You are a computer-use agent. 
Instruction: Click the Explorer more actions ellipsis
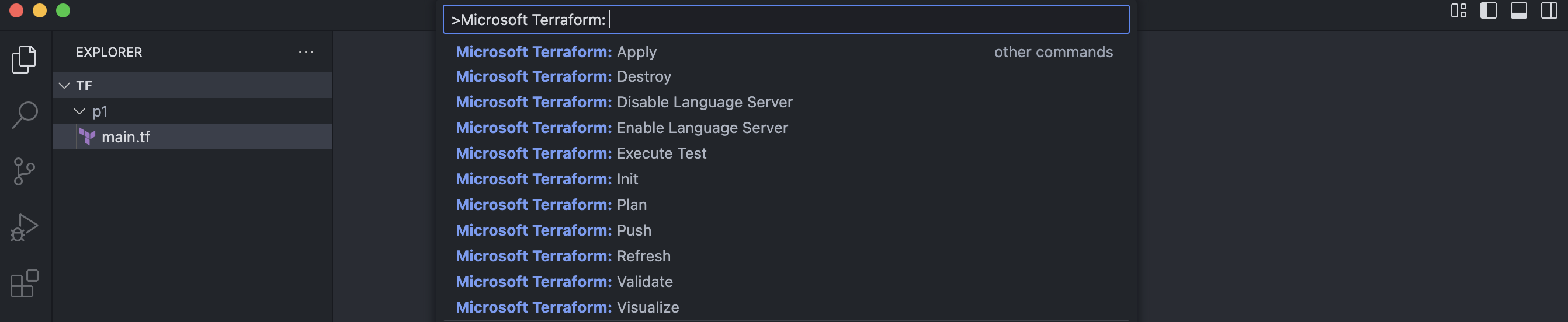pyautogui.click(x=306, y=52)
